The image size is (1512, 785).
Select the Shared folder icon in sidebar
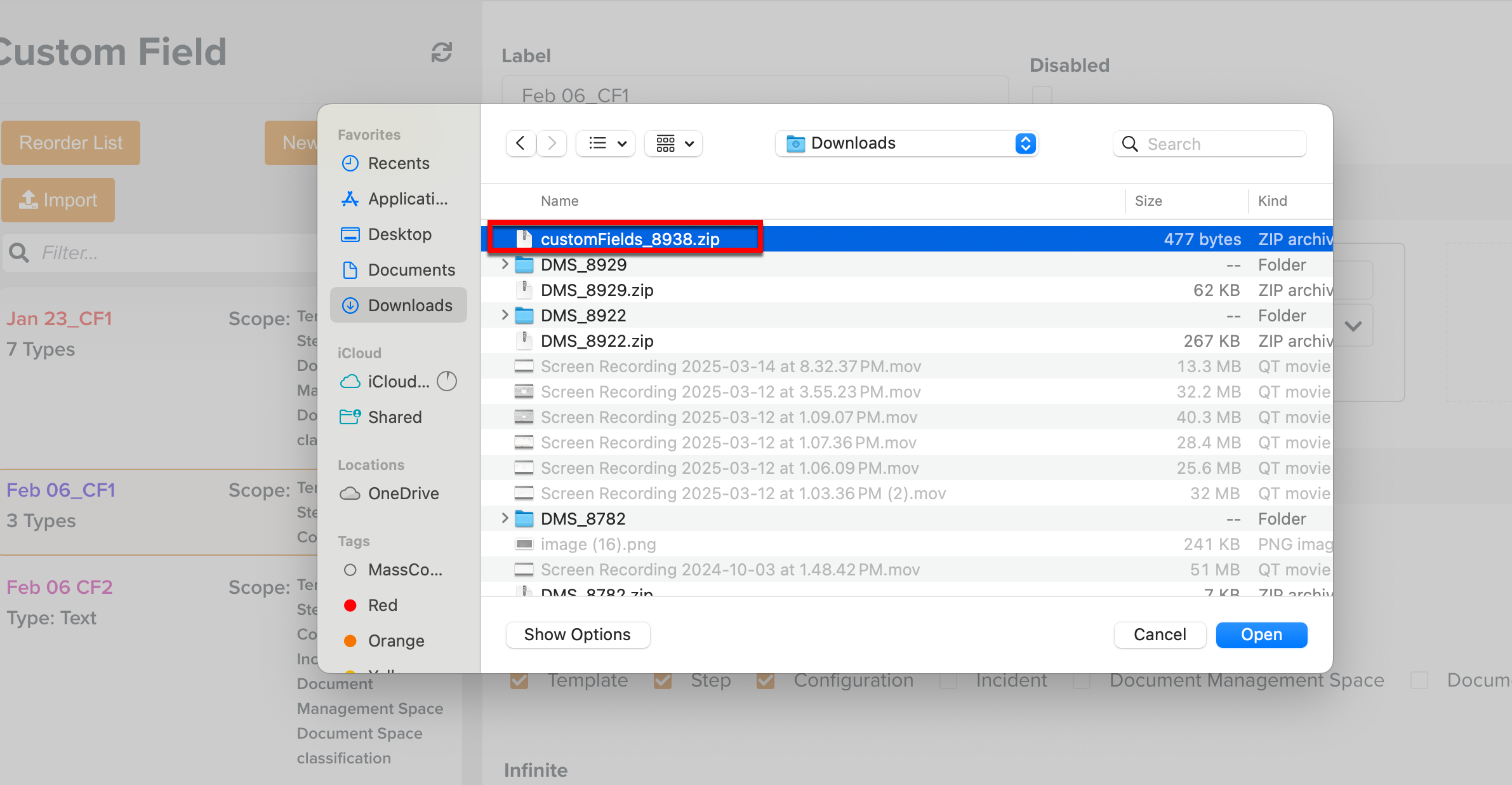[350, 417]
